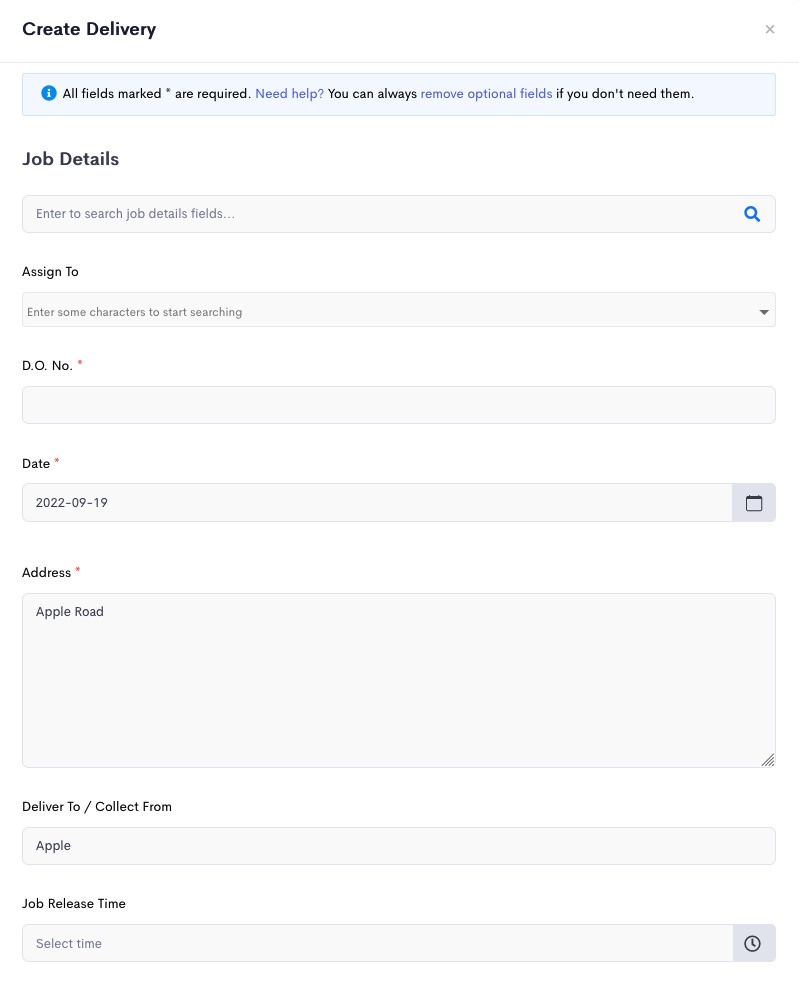Click the Address textarea resize handle
This screenshot has width=799, height=985.
tap(768, 759)
